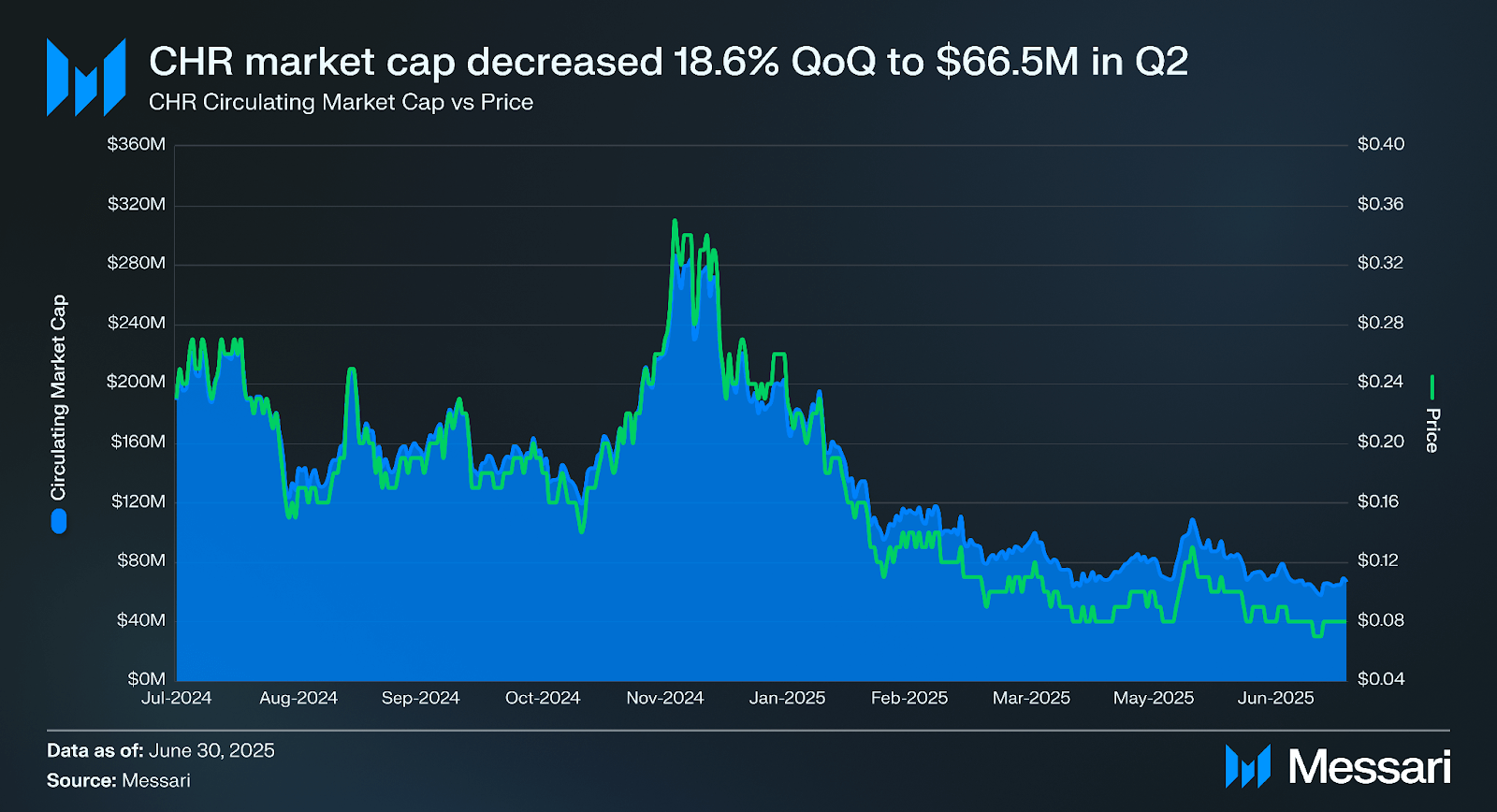Image resolution: width=1497 pixels, height=812 pixels.
Task: Click the November 2024 peak of the green price line
Action: click(x=675, y=221)
